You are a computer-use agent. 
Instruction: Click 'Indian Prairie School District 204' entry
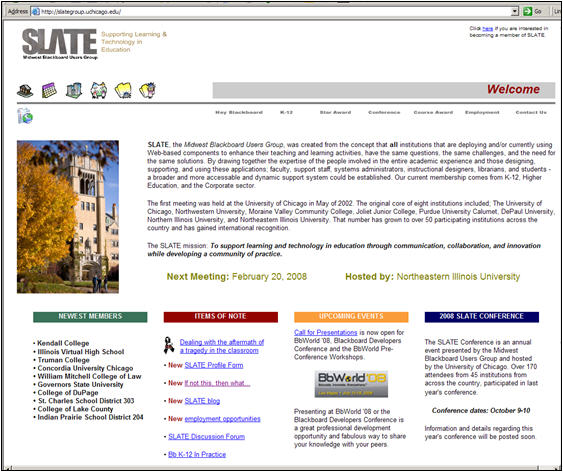[90, 417]
